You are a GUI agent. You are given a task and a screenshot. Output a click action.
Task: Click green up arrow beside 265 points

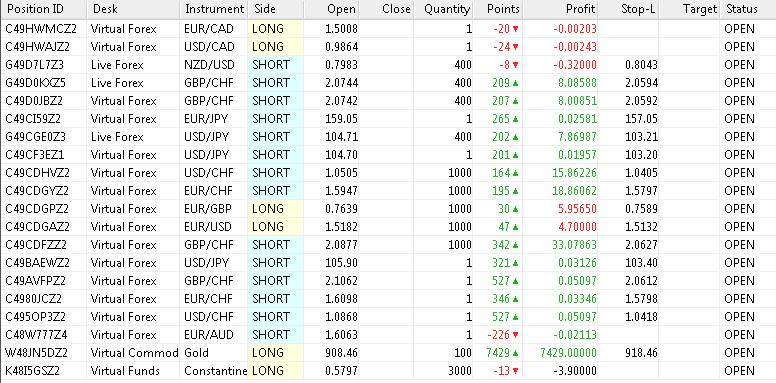515,119
